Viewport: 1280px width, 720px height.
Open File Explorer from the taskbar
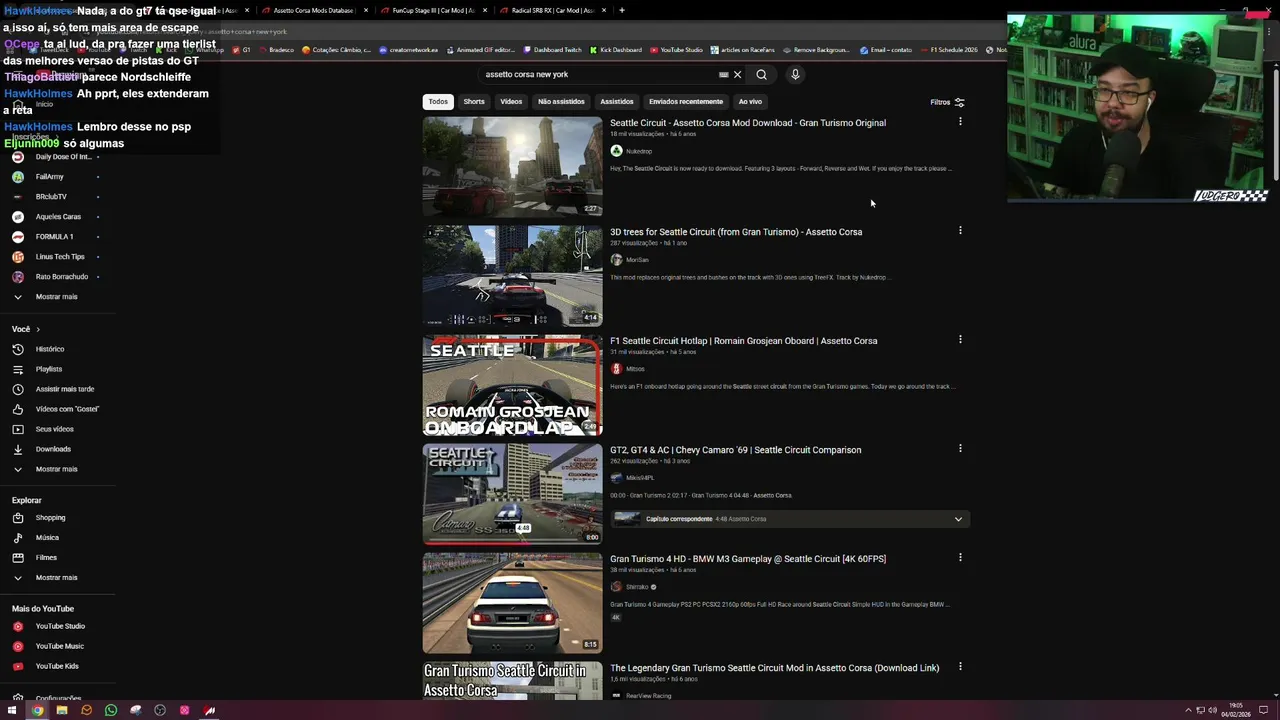click(62, 710)
